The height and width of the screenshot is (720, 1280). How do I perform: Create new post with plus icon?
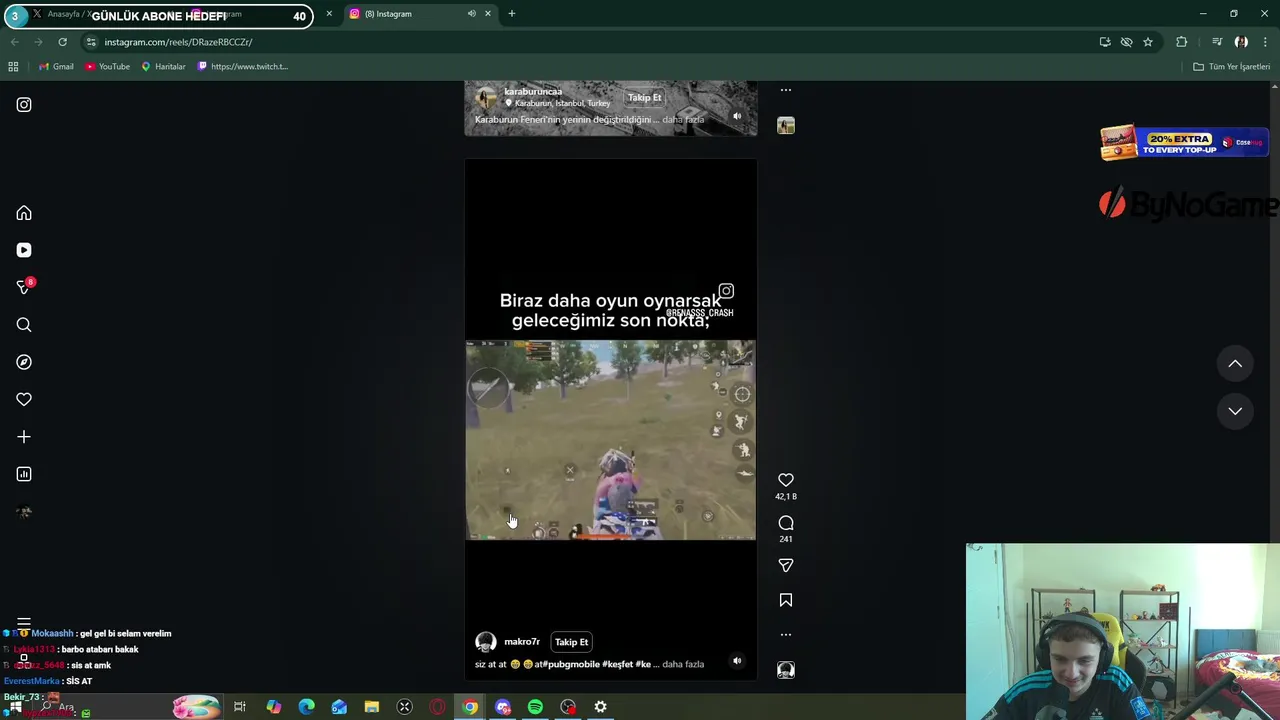click(x=24, y=437)
